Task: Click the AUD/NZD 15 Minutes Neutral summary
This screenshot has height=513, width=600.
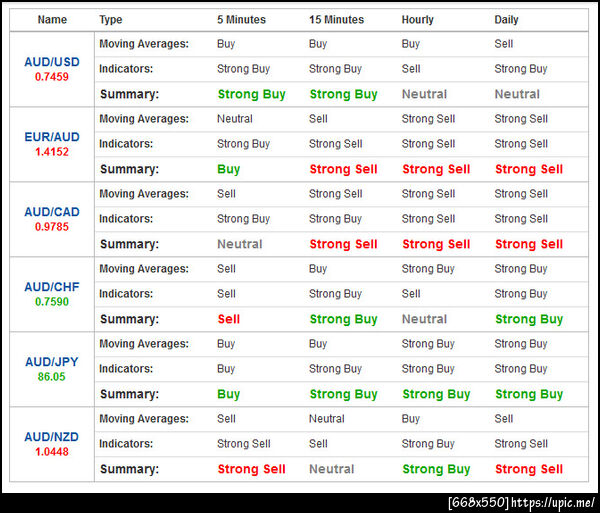Action: click(x=331, y=469)
